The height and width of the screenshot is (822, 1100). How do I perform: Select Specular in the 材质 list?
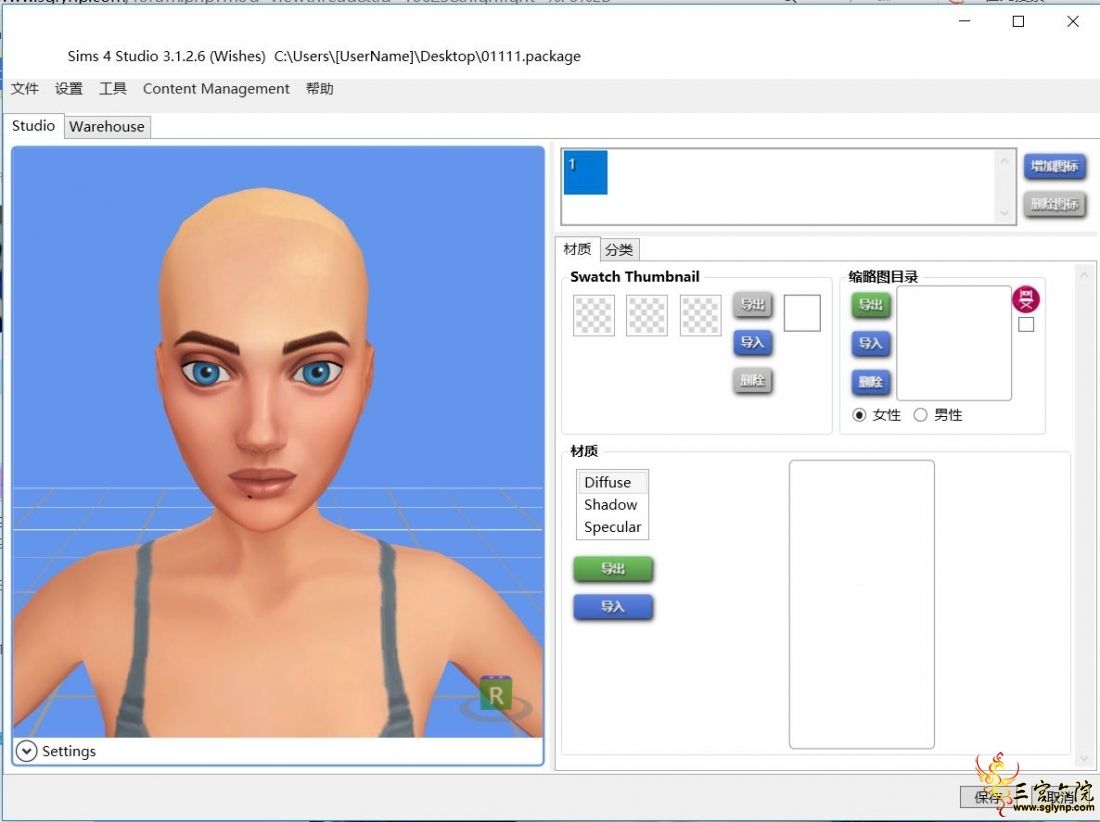[x=612, y=527]
